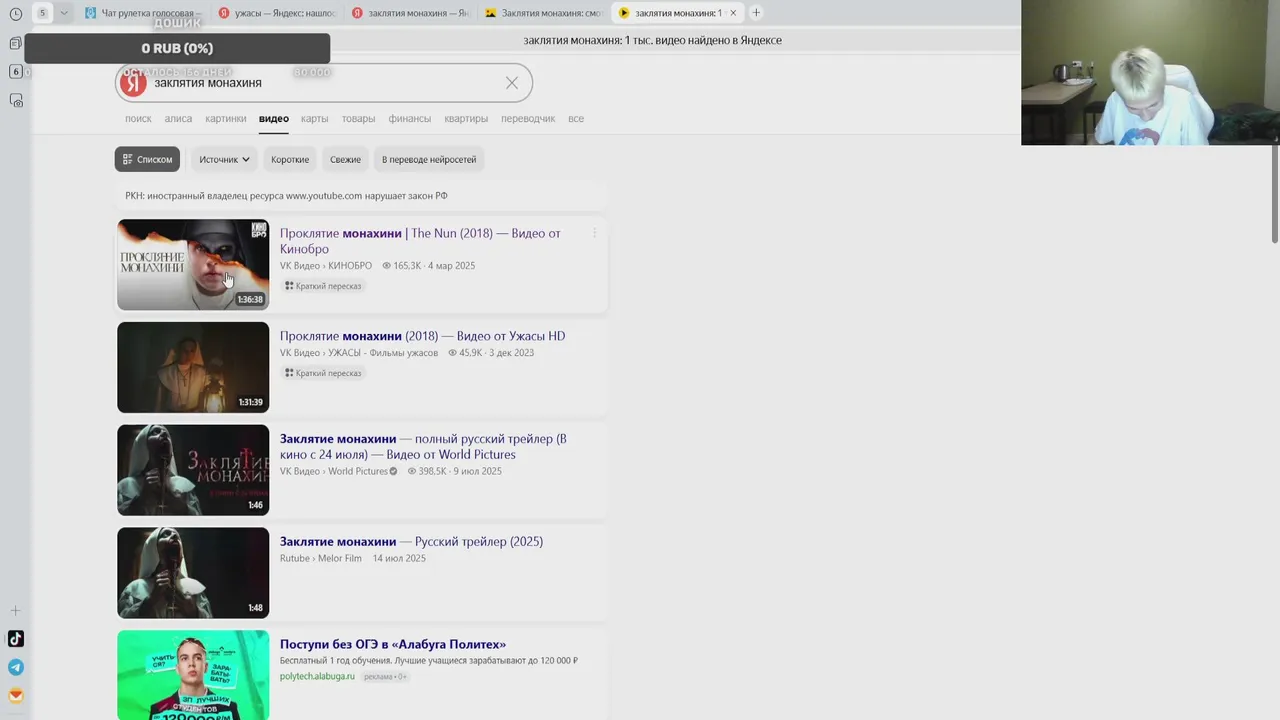Open the more options dots for Кинобро video
Screen dimensions: 1280x720
click(594, 233)
